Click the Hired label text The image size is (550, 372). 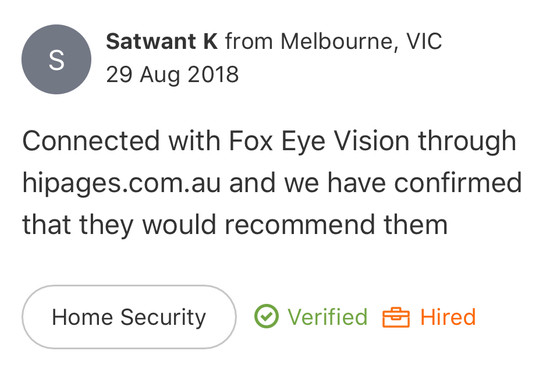point(448,317)
